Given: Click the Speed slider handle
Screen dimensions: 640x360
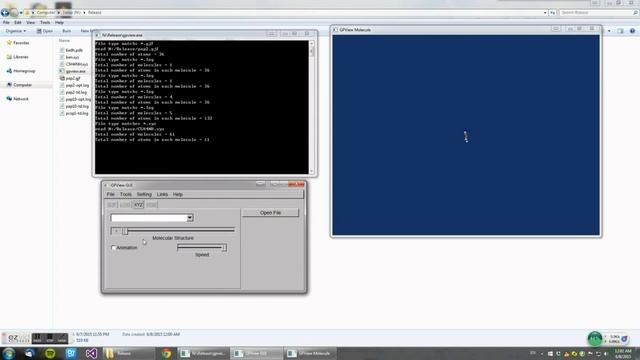Looking at the screenshot, I should tap(224, 247).
